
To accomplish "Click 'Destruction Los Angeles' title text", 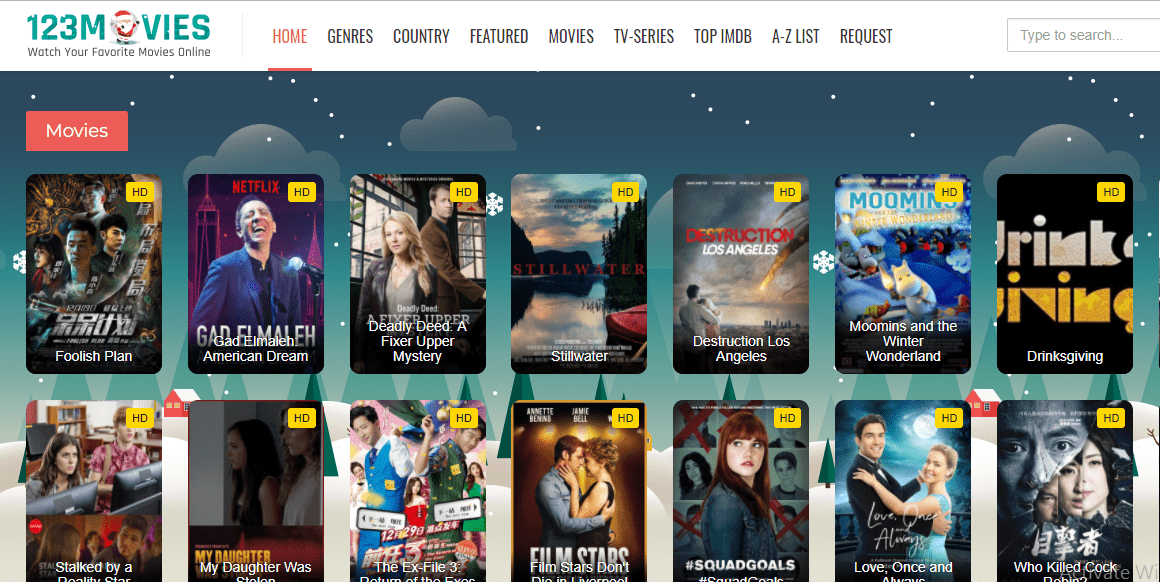I will pos(741,349).
